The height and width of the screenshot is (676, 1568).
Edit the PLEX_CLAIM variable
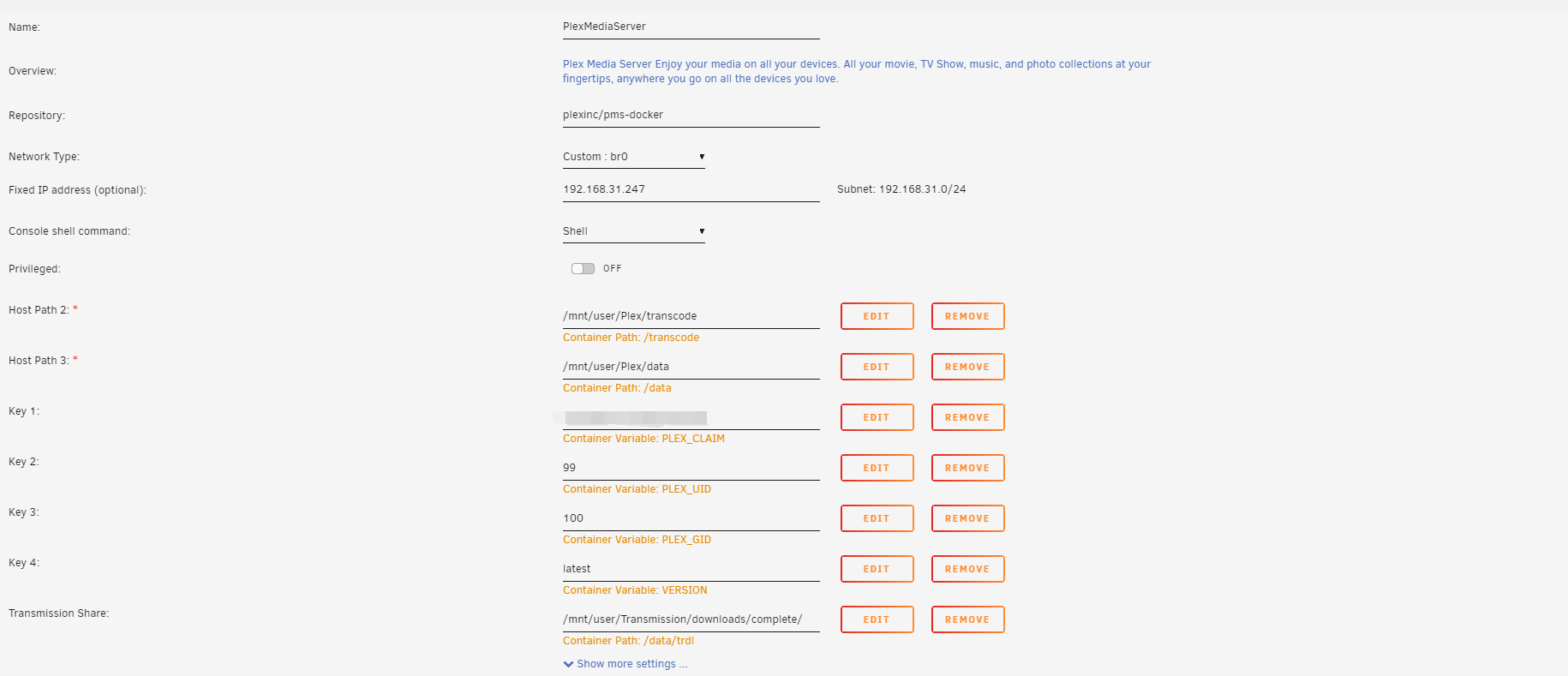coord(877,417)
